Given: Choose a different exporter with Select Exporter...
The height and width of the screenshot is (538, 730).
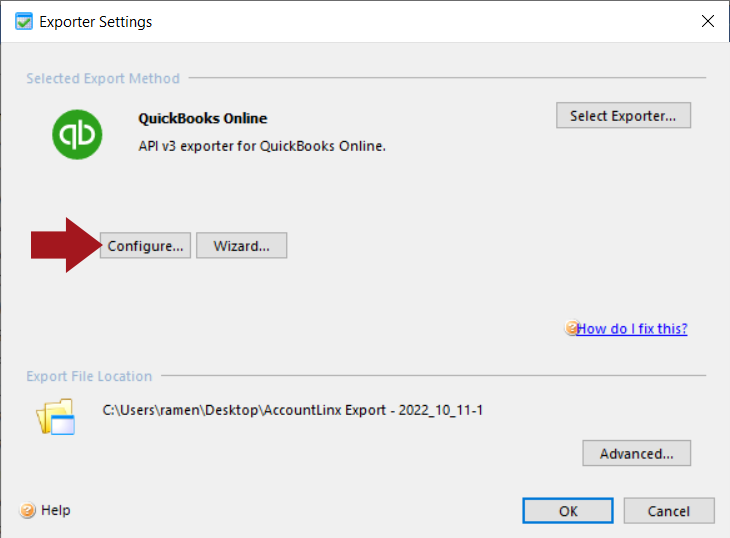Looking at the screenshot, I should [x=623, y=115].
